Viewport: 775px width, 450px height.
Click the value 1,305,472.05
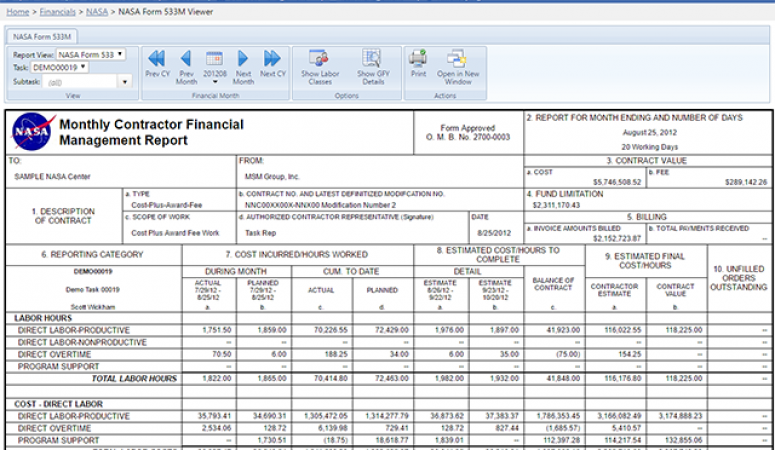click(326, 416)
